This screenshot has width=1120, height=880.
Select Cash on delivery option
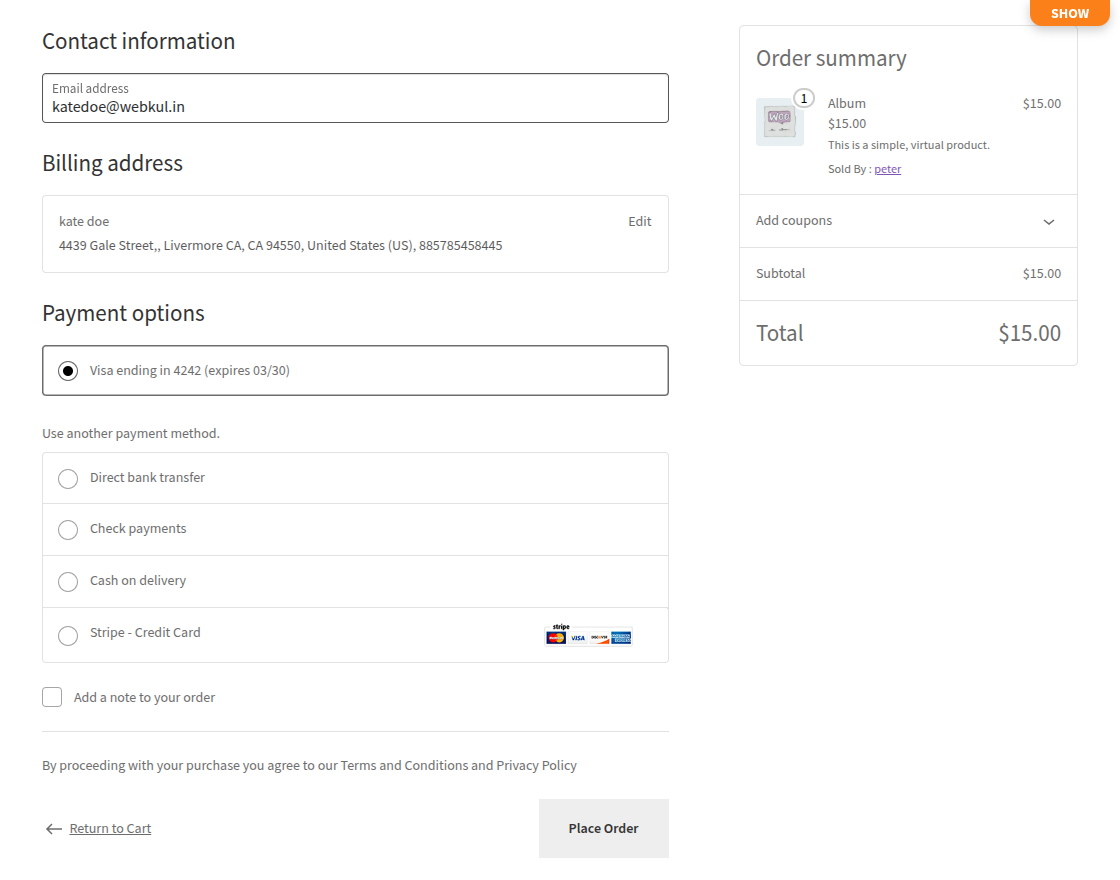(x=68, y=582)
